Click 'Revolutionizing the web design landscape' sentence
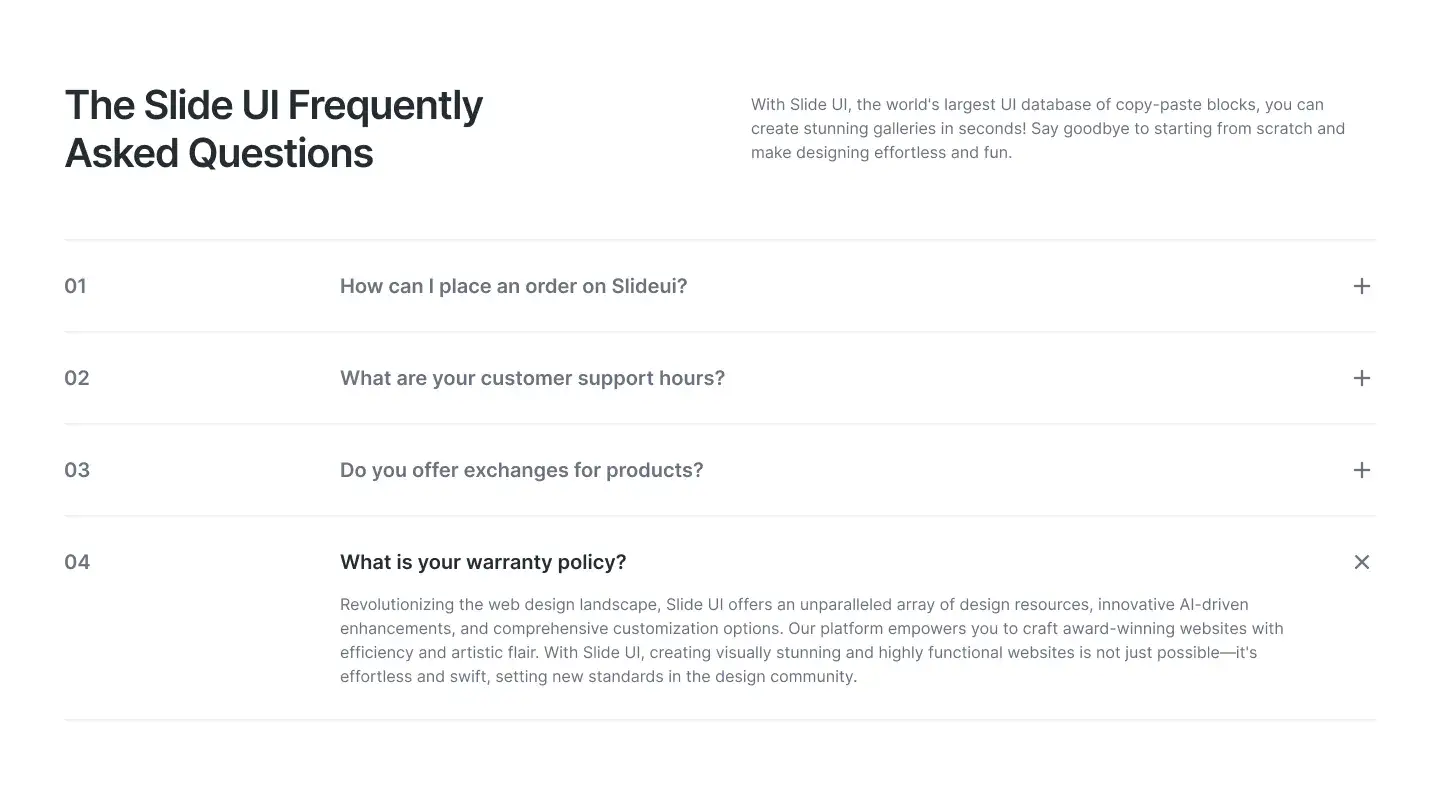This screenshot has height=800, width=1440. 499,605
